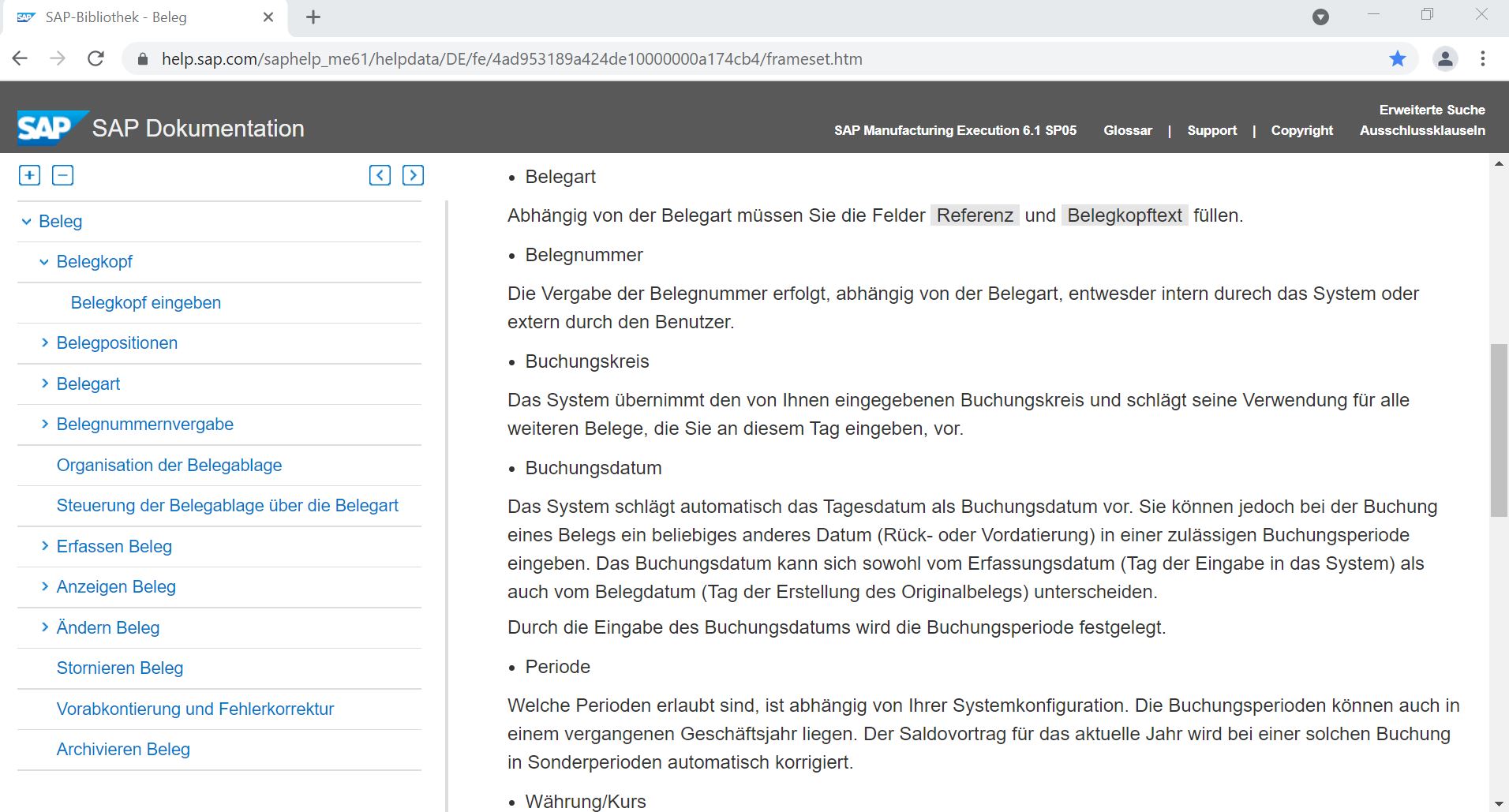The image size is (1509, 812).
Task: Expand the Belegnummernvergabe node
Action: (45, 424)
